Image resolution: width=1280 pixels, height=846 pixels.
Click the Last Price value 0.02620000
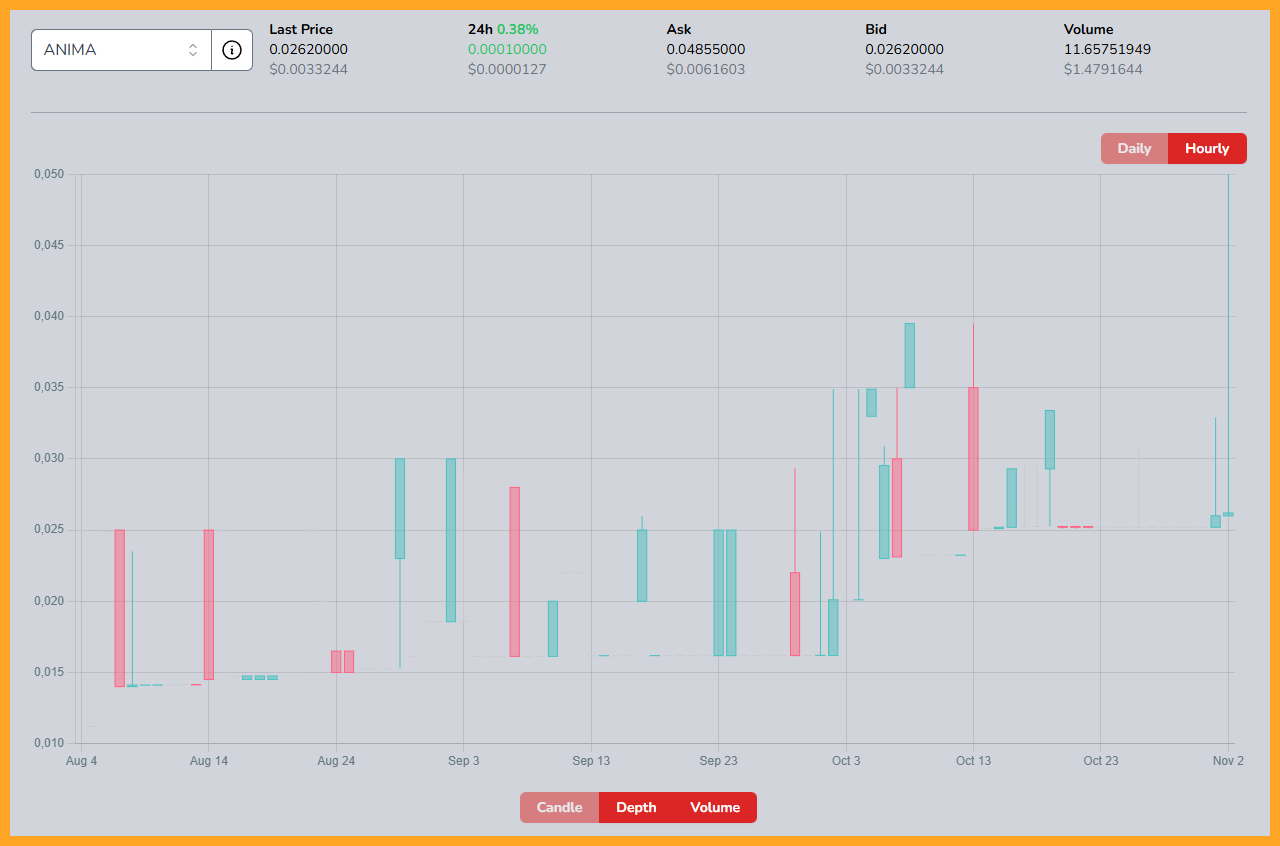(308, 49)
